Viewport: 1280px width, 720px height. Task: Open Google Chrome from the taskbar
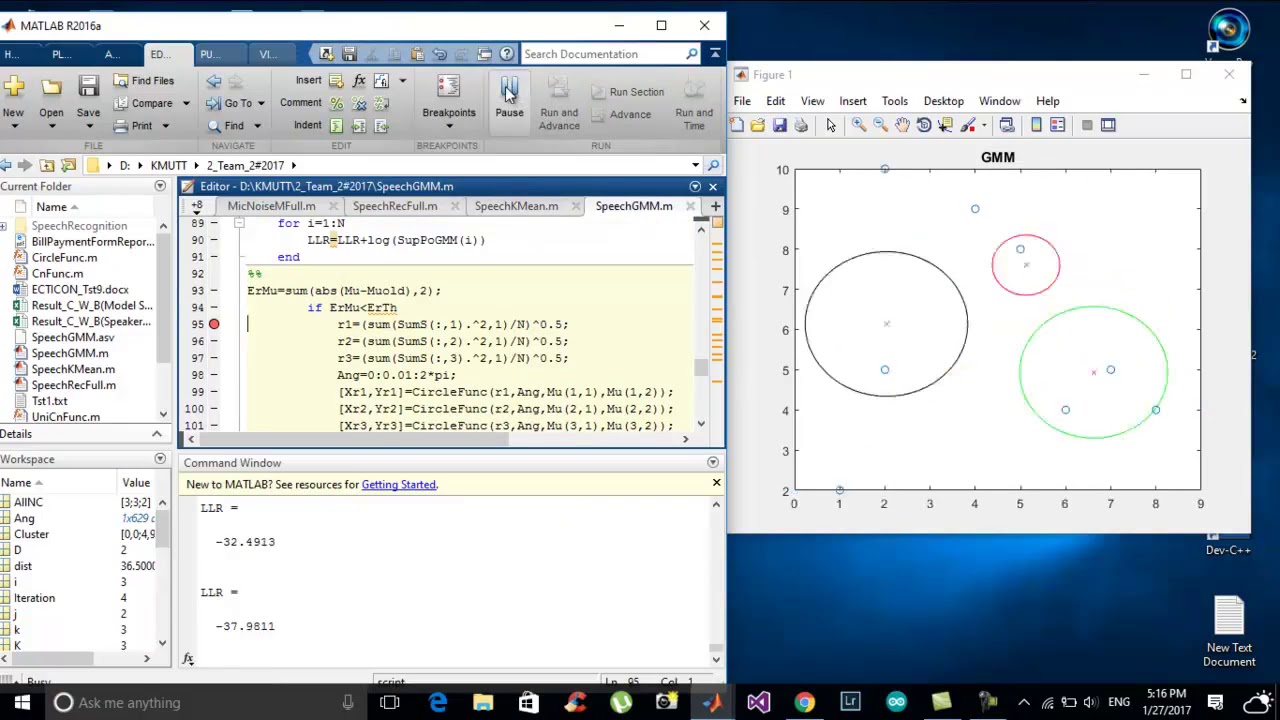pos(804,702)
